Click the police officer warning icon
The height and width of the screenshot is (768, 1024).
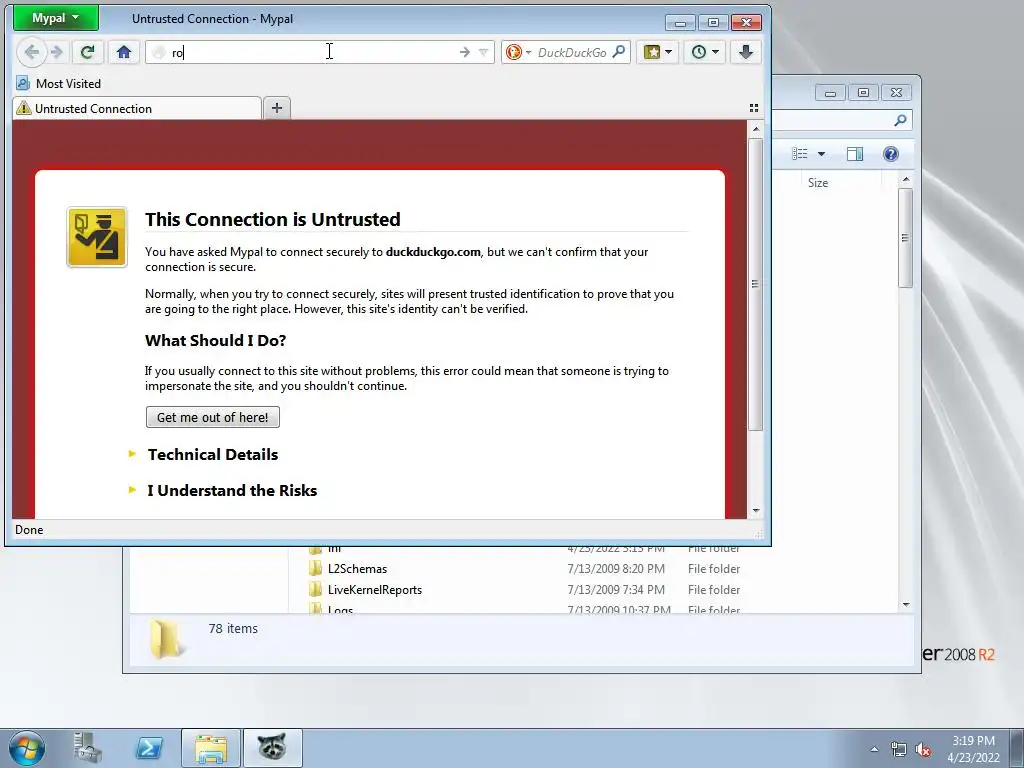97,237
